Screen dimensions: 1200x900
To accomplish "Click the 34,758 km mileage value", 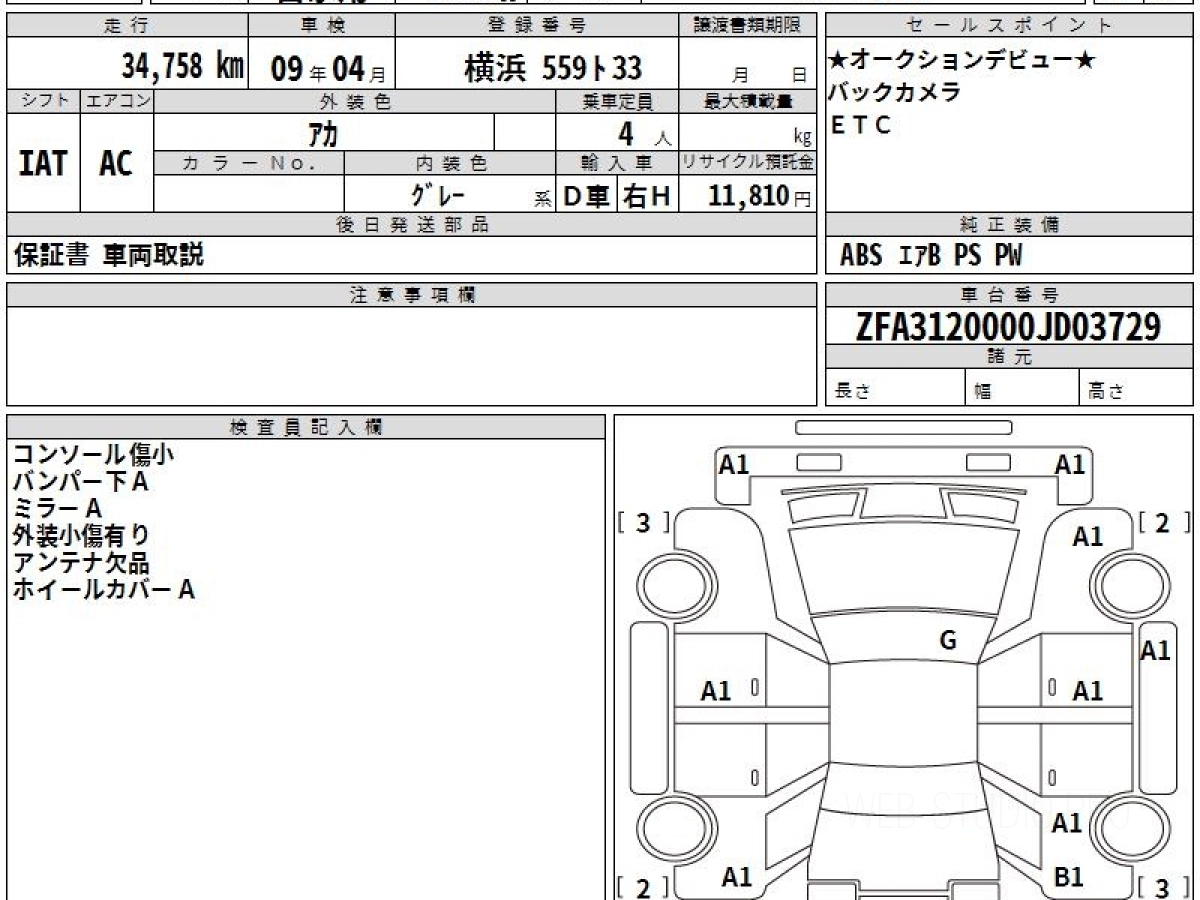I will coord(183,67).
